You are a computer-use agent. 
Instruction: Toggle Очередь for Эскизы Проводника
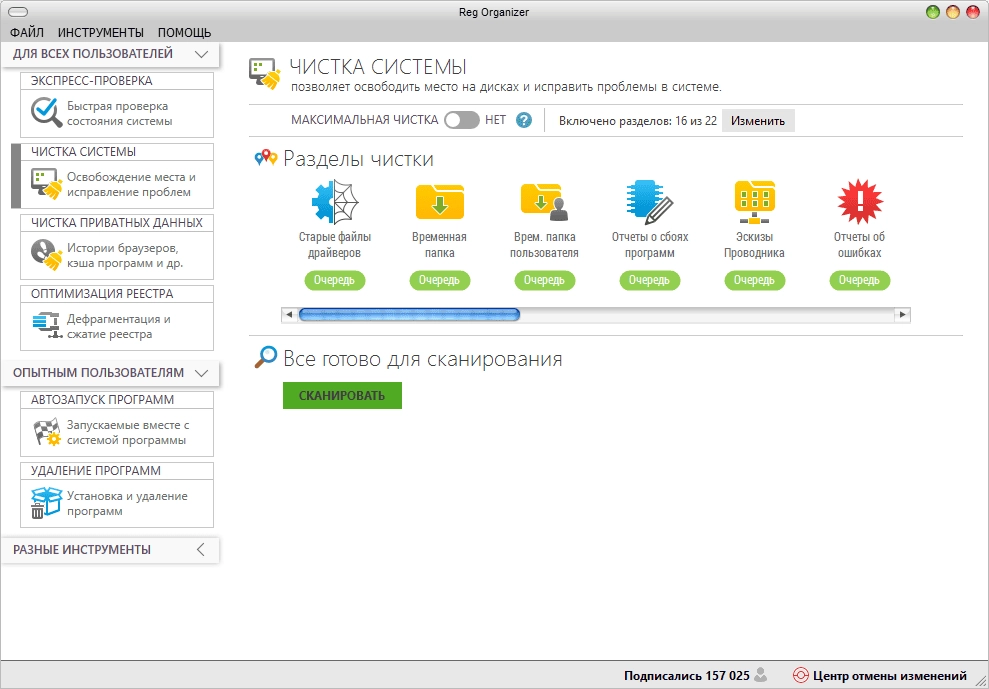pyautogui.click(x=754, y=280)
